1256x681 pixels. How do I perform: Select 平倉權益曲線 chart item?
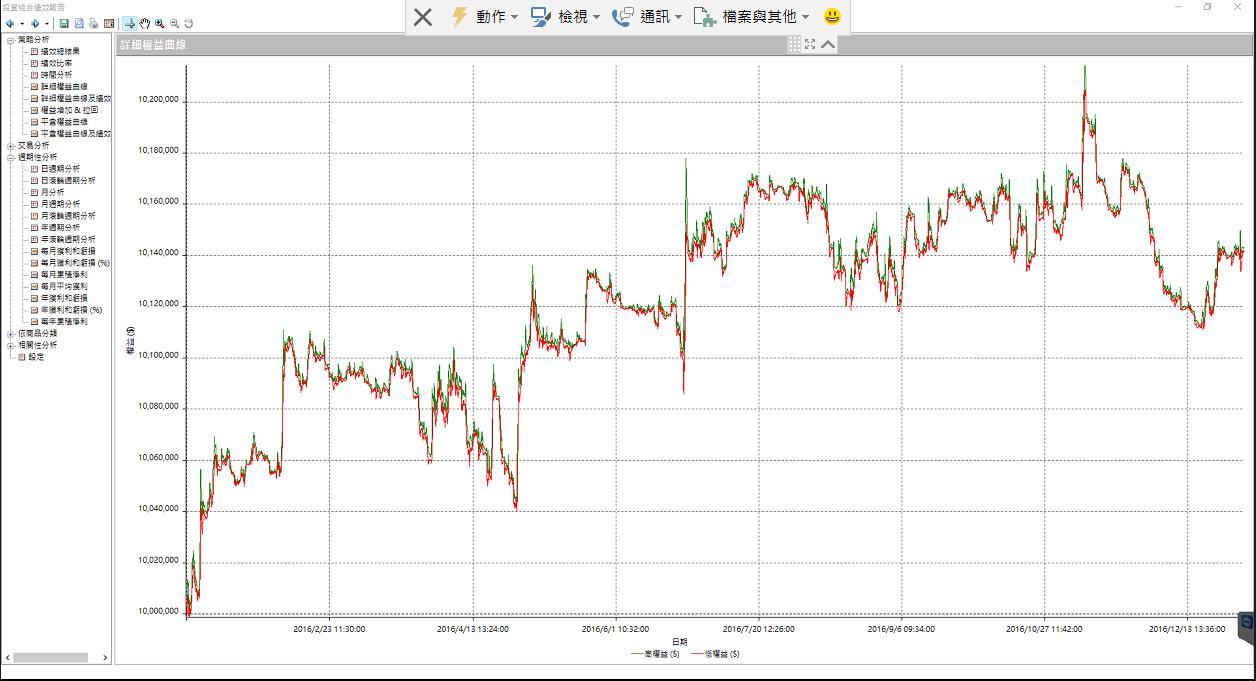(64, 122)
